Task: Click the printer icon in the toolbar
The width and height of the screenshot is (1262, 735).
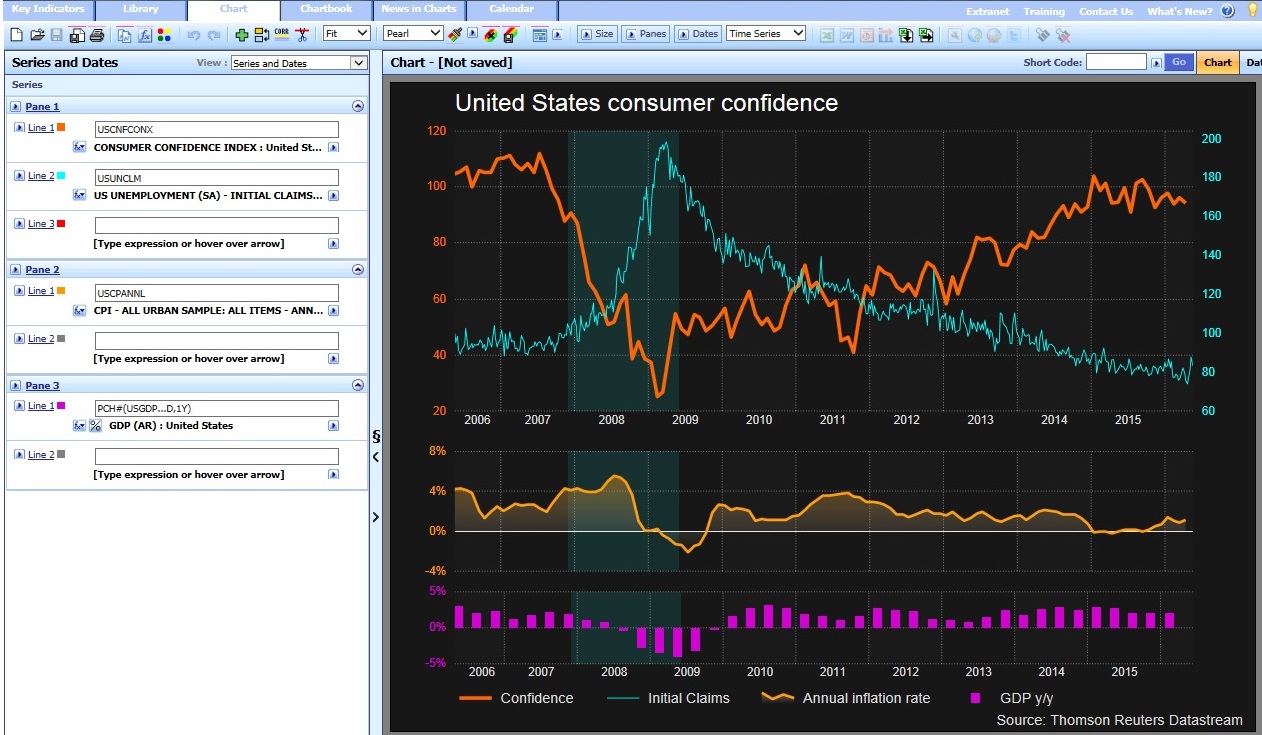Action: tap(97, 35)
